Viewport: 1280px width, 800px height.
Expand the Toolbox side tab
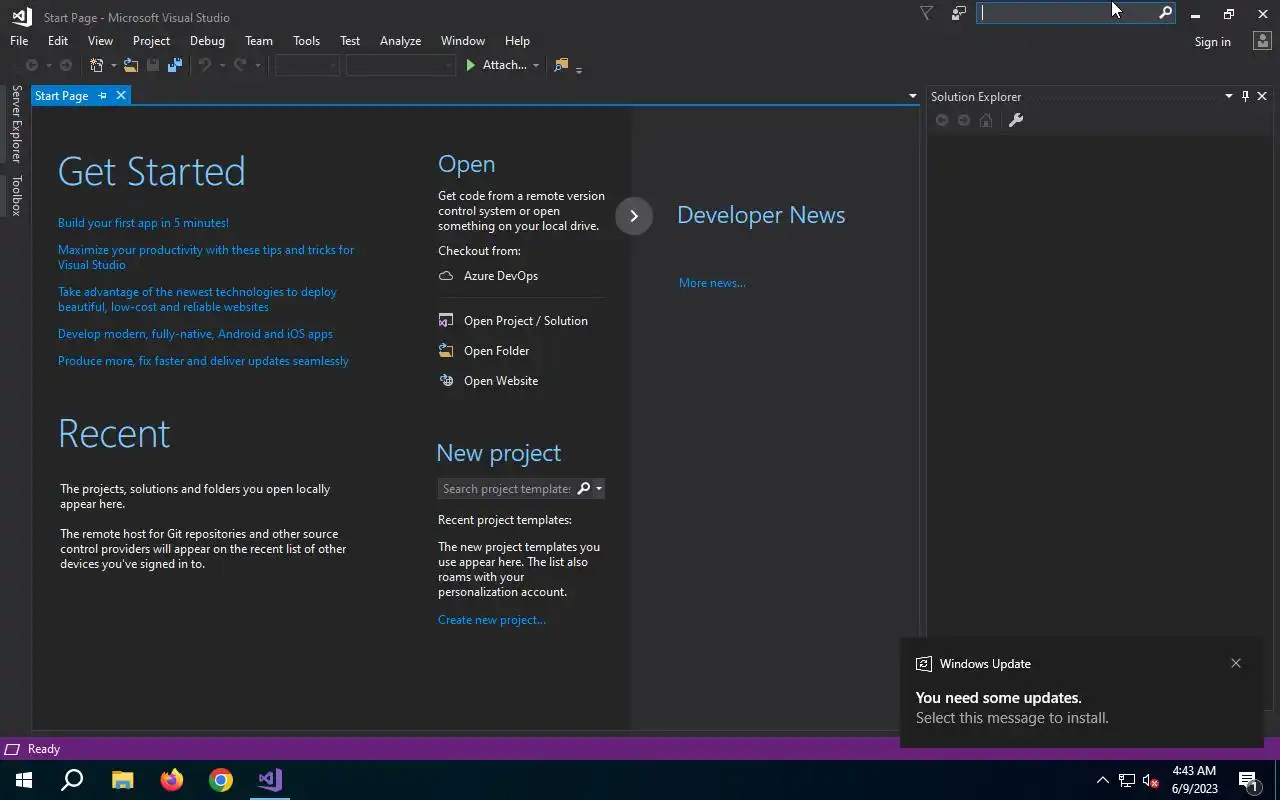click(16, 195)
